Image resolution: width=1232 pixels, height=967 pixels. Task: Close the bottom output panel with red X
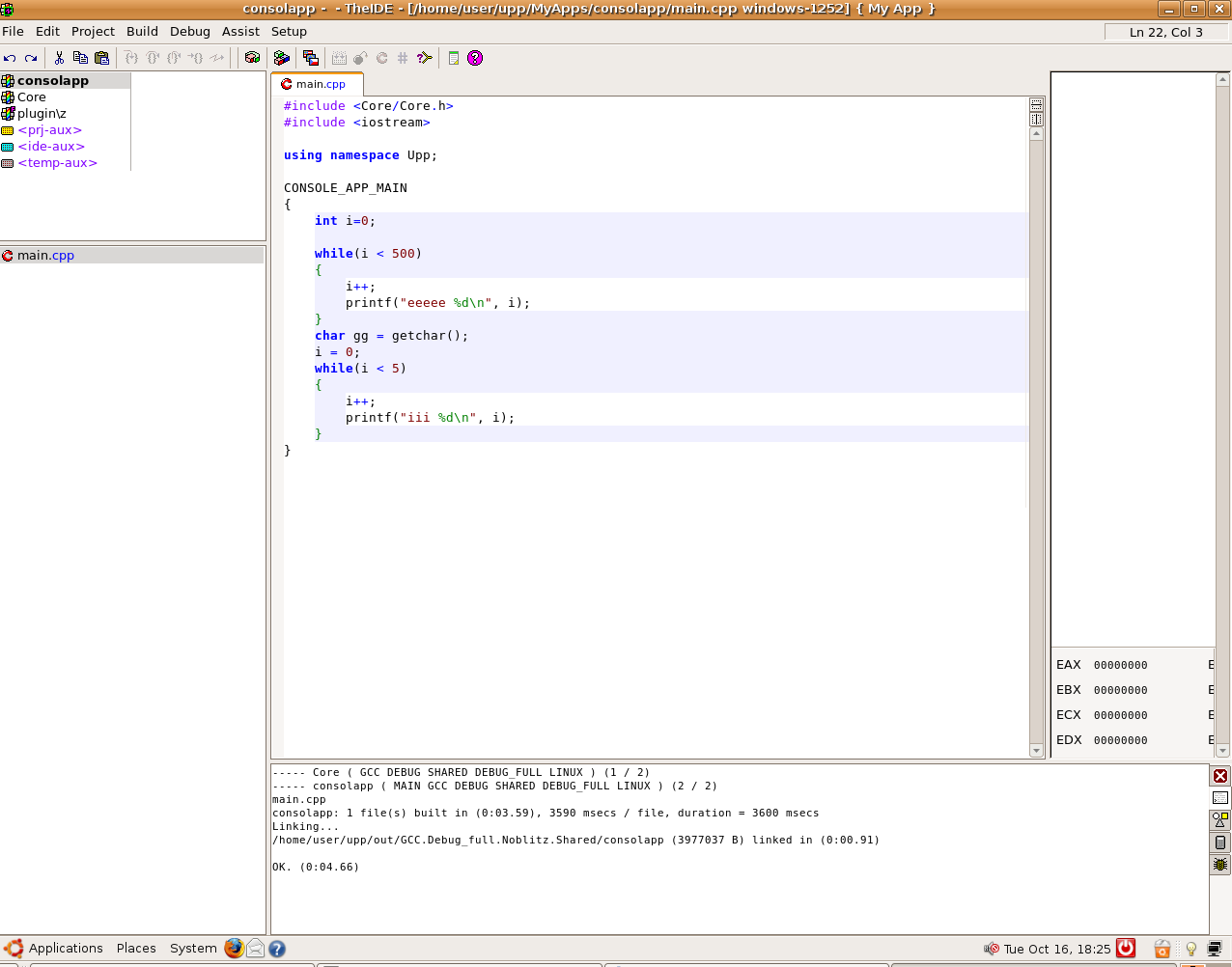[1220, 776]
